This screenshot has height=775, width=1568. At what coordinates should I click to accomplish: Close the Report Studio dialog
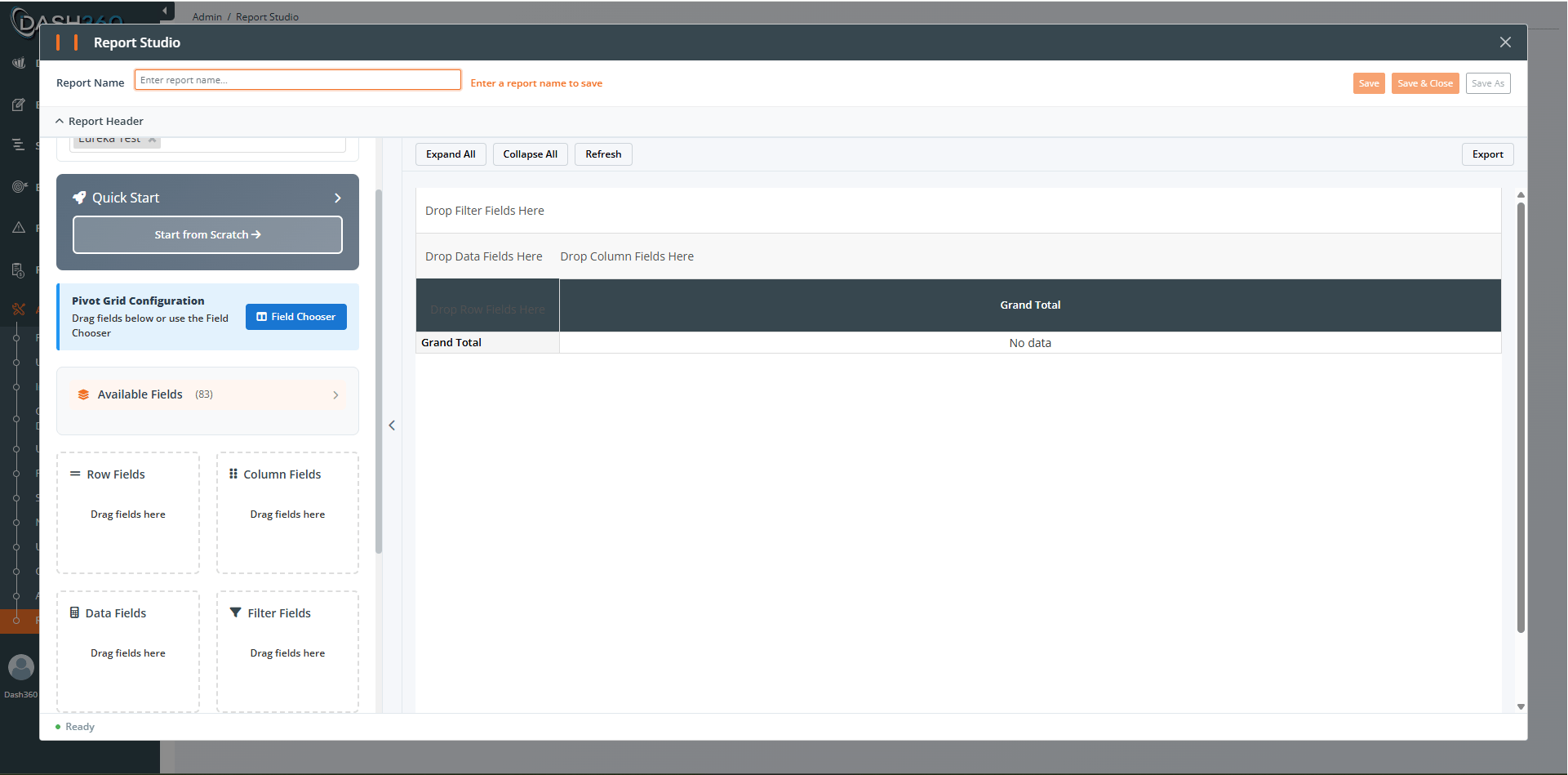coord(1505,42)
